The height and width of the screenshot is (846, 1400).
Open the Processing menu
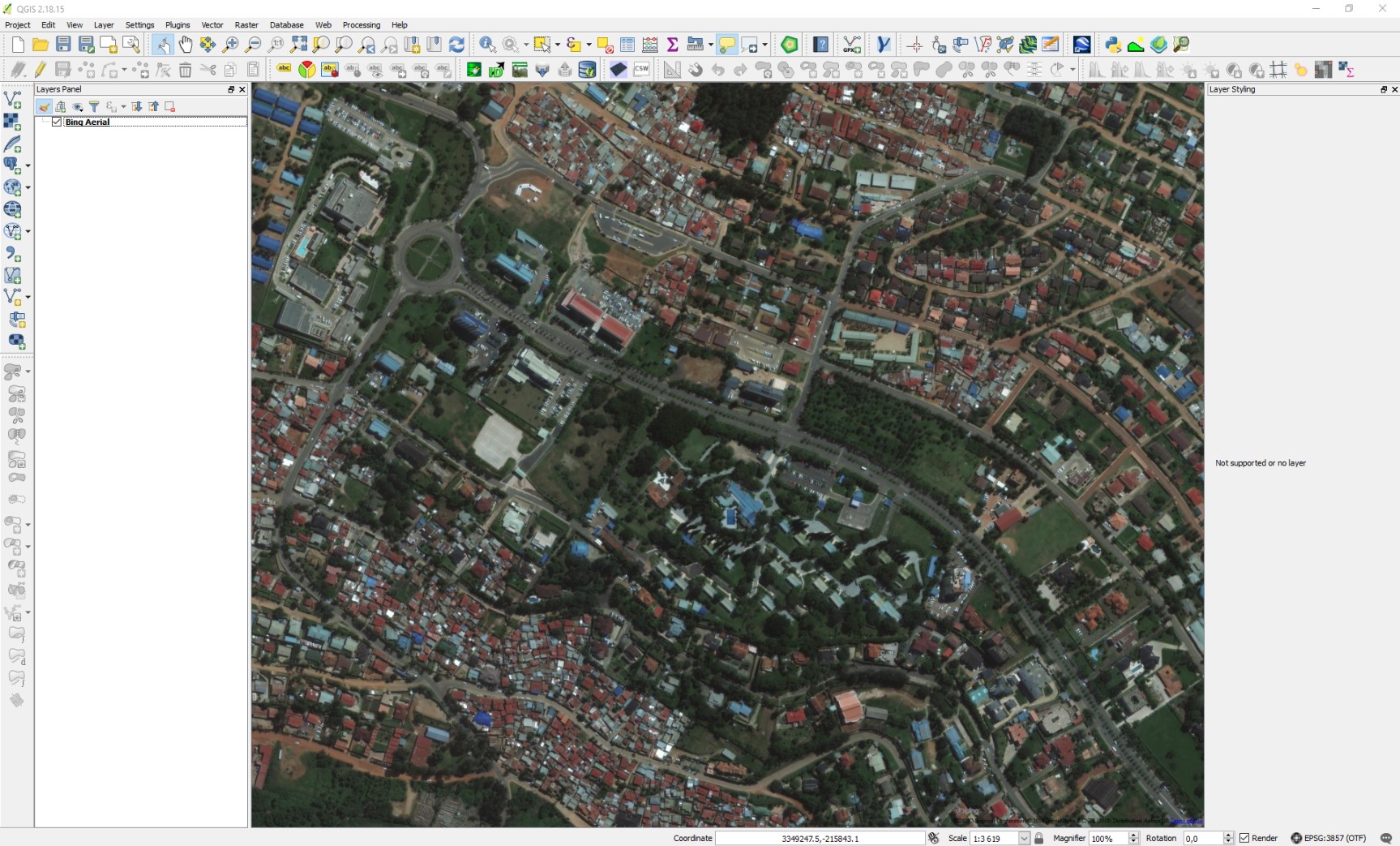362,25
